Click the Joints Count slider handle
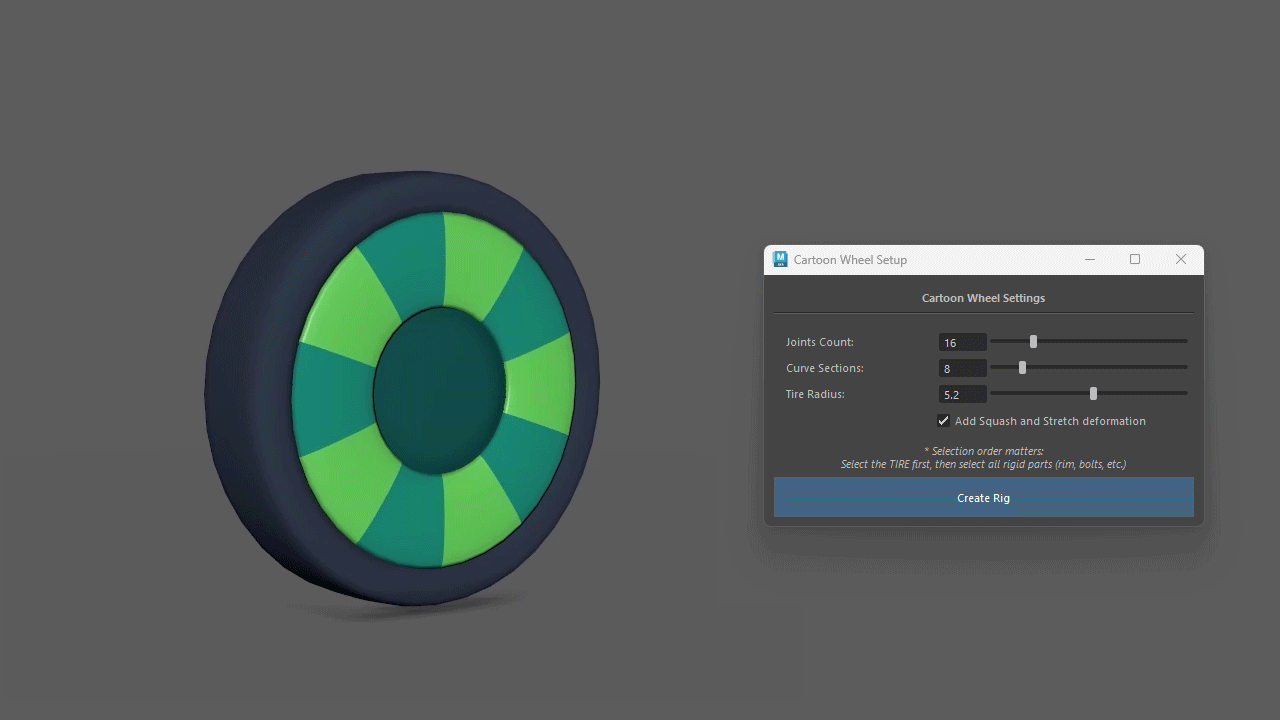1280x720 pixels. (x=1033, y=341)
